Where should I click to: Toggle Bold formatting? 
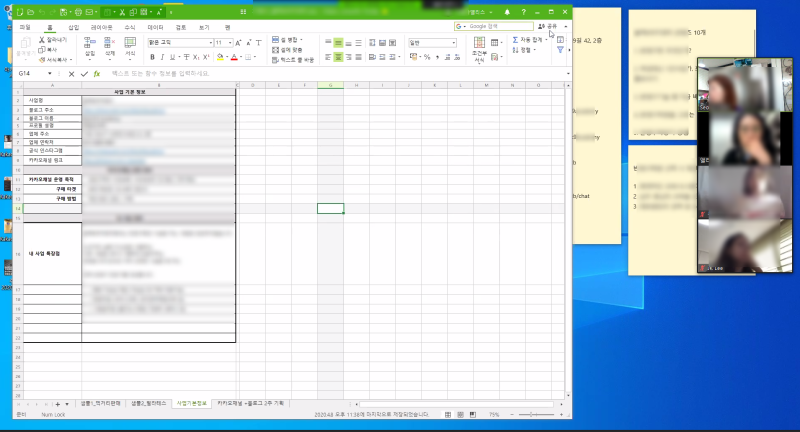click(x=152, y=57)
